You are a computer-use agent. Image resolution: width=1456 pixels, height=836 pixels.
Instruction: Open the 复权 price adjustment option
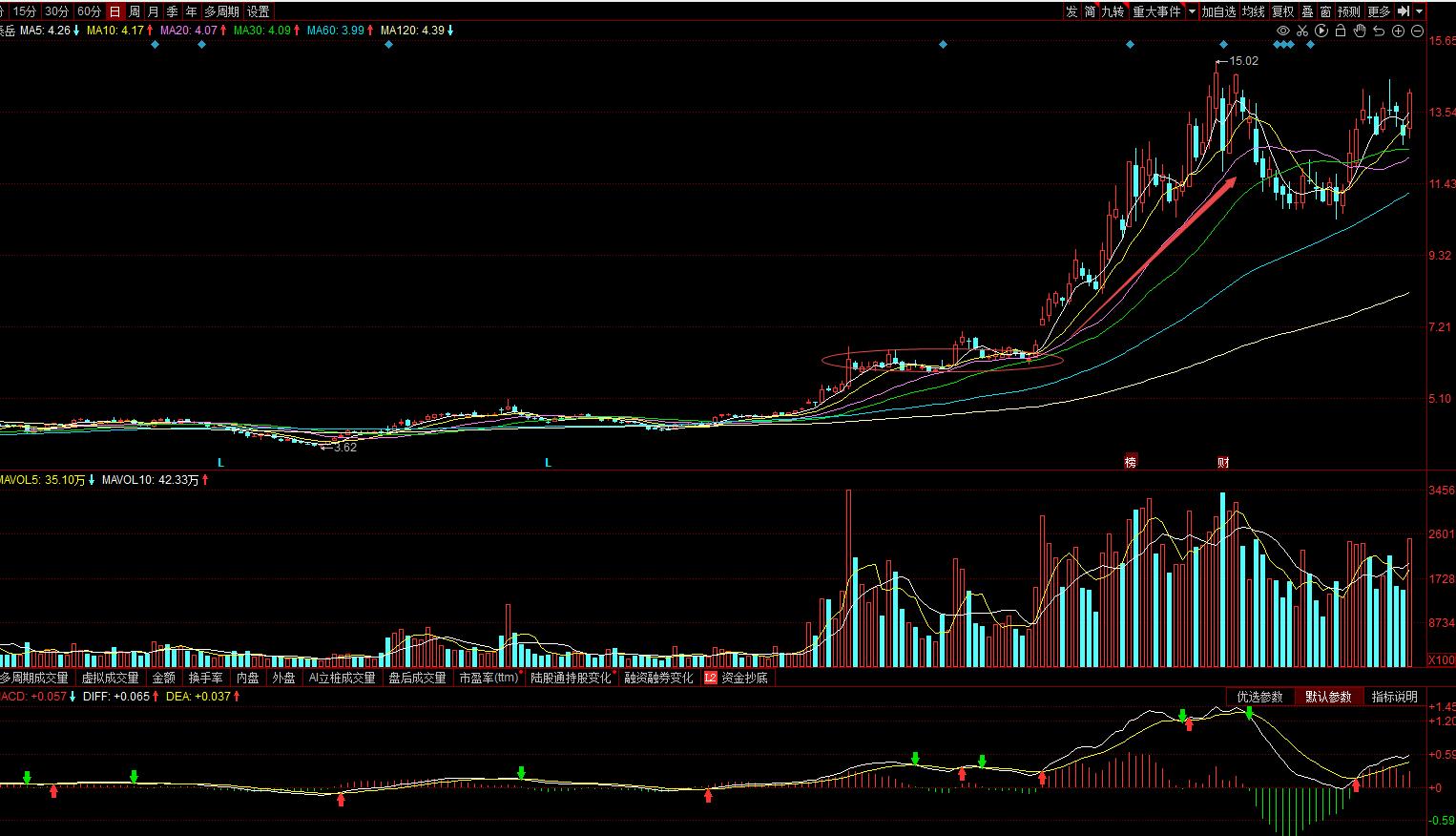click(1283, 11)
